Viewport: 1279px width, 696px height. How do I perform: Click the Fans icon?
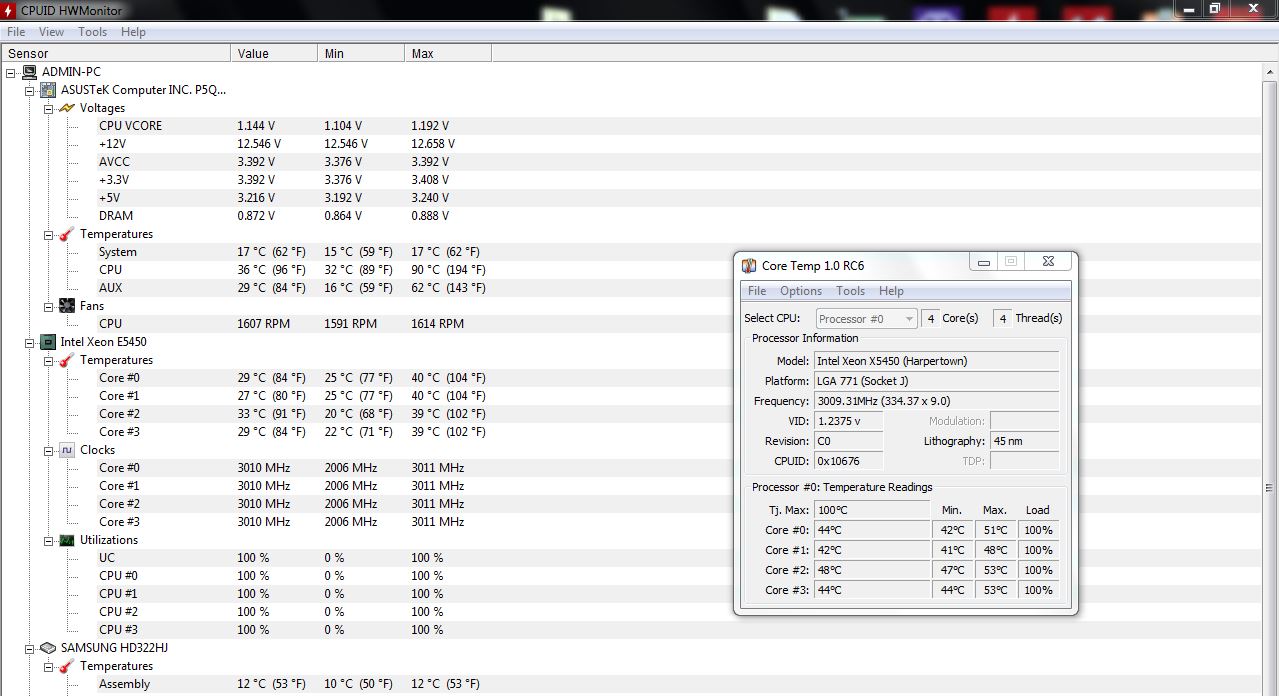point(67,306)
